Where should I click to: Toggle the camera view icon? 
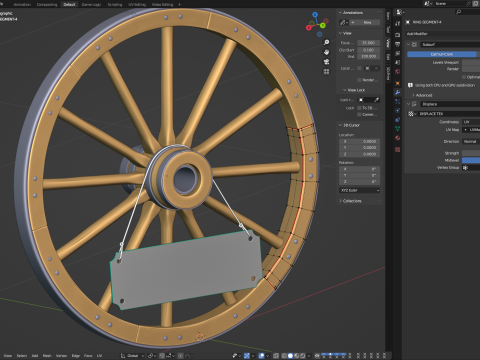click(x=326, y=62)
